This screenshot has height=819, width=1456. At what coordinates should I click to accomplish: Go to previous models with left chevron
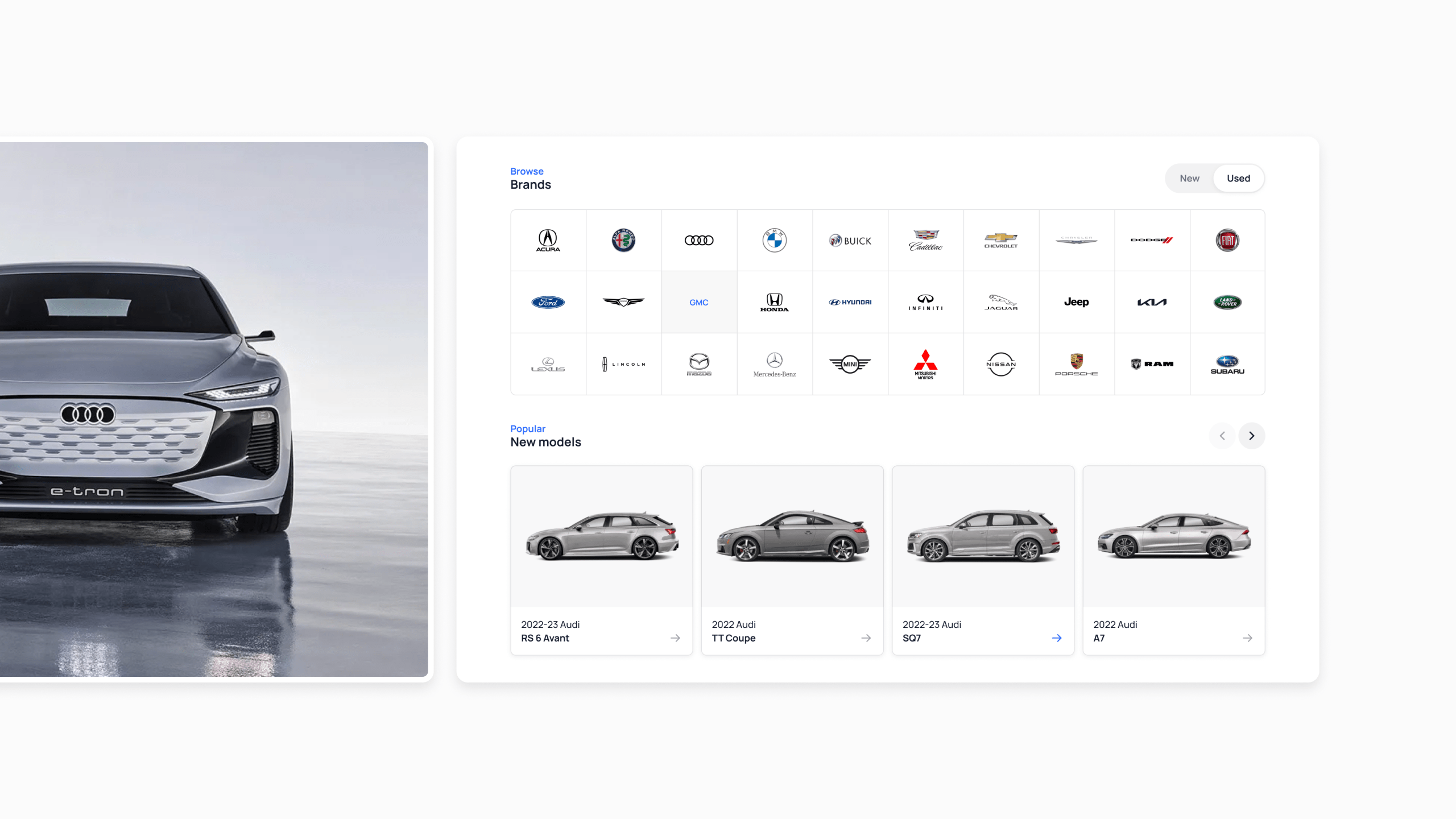1222,436
